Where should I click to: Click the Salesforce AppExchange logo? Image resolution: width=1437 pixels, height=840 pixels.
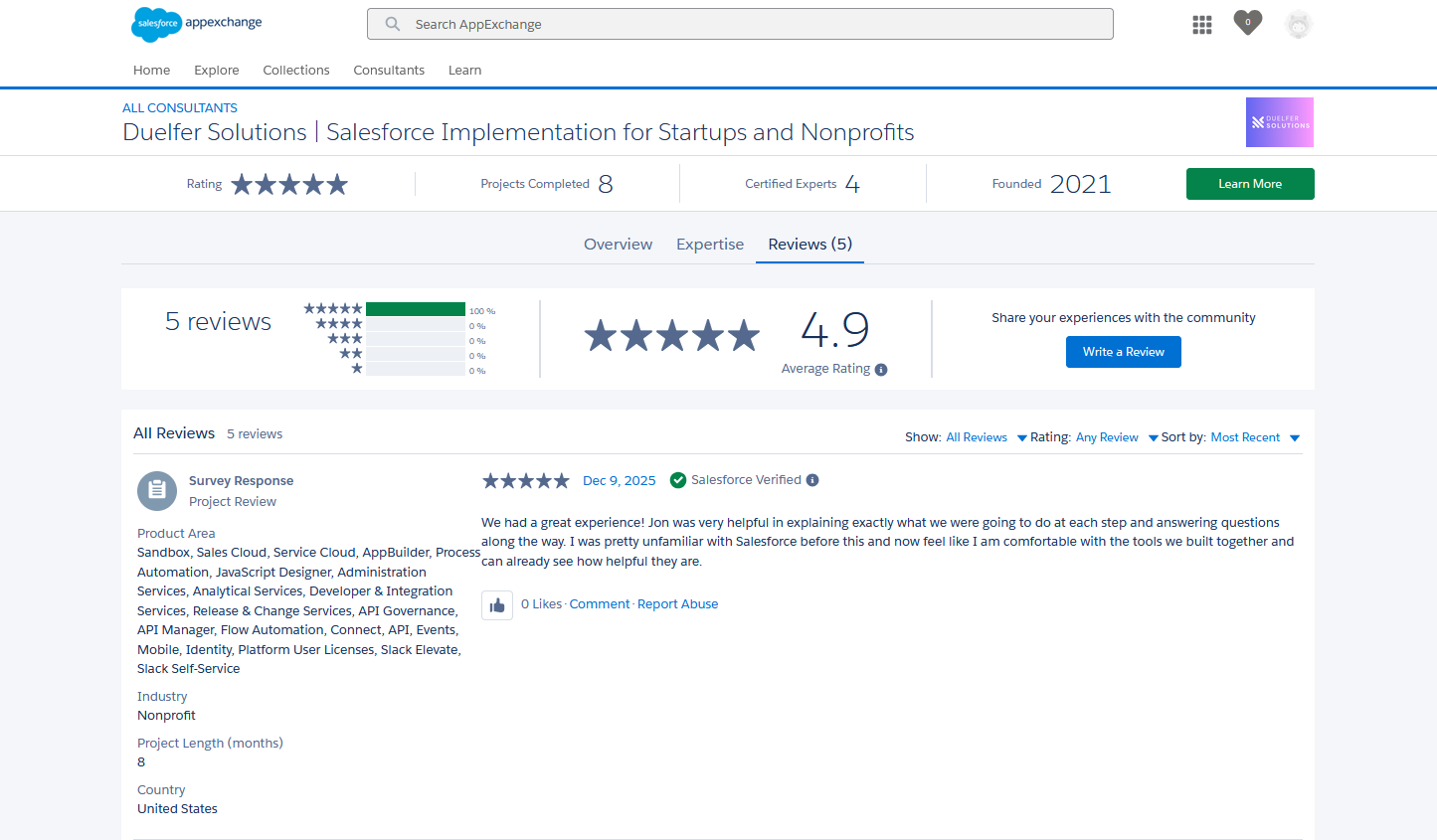pos(196,24)
